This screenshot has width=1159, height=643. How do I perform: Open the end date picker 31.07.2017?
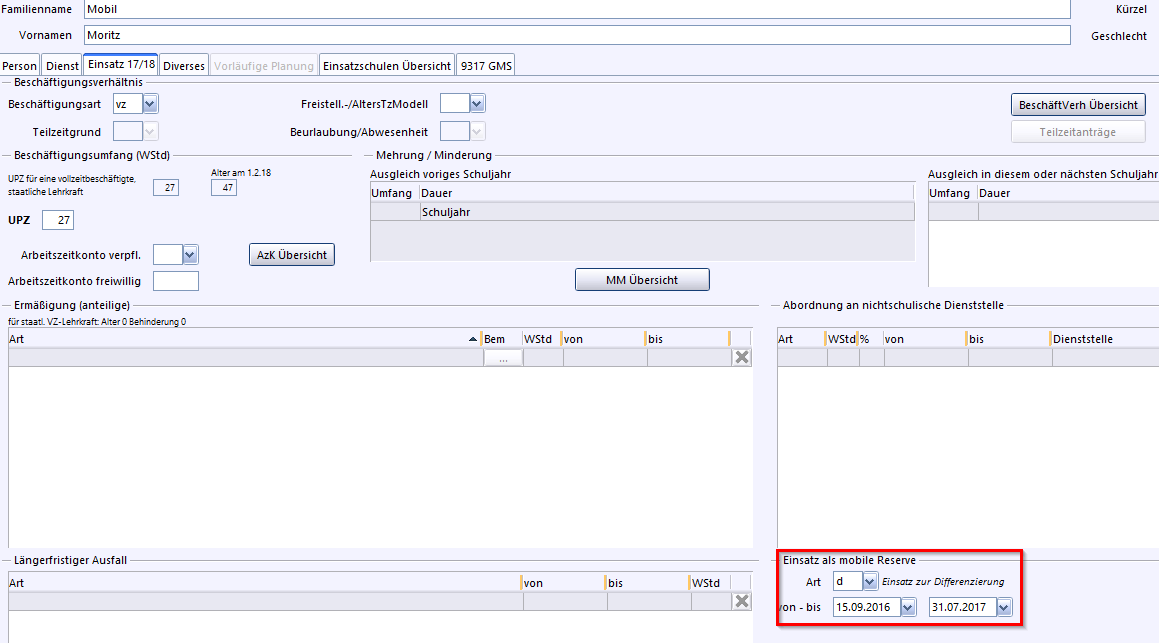coord(1003,608)
